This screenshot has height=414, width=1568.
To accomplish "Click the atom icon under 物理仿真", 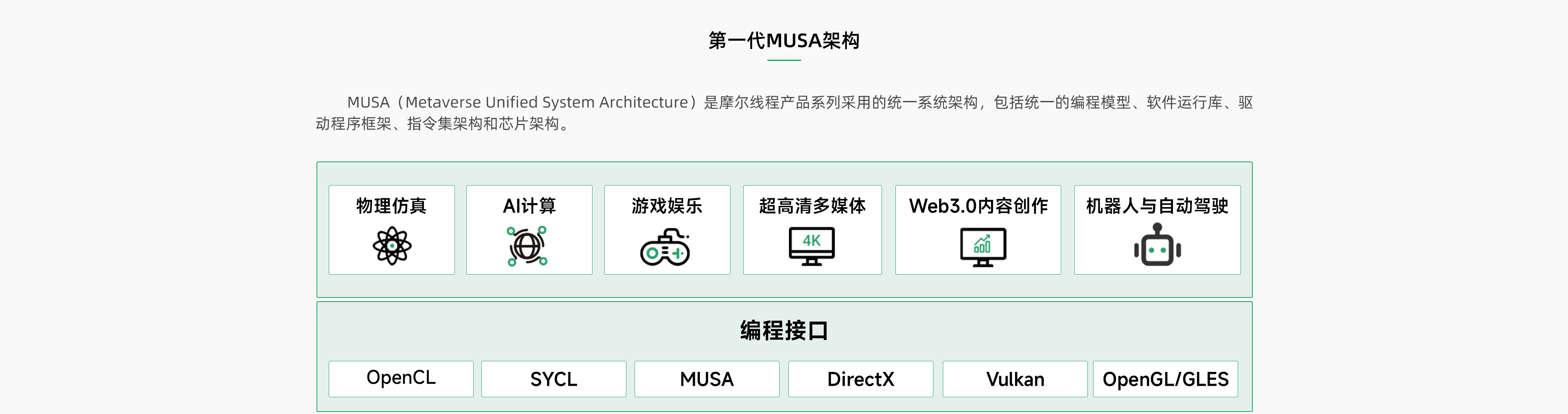I will tap(392, 246).
